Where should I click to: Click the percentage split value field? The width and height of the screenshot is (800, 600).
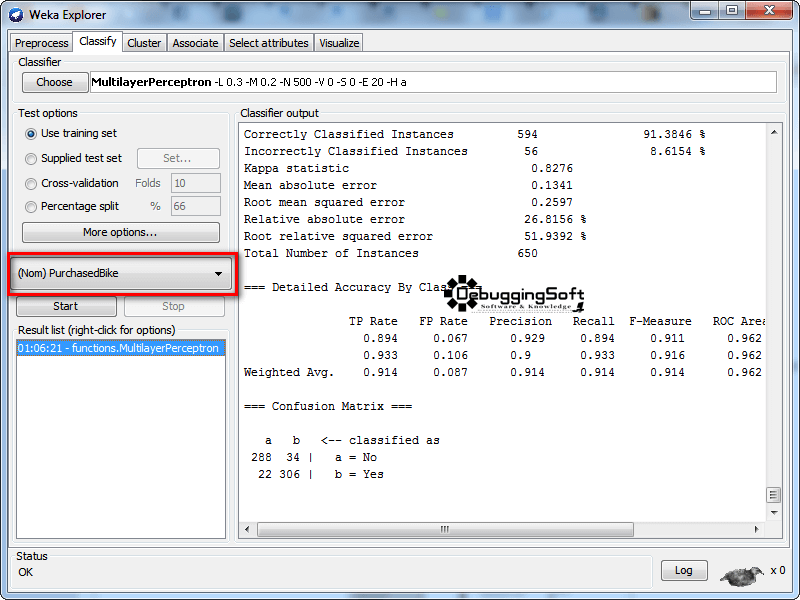coord(196,206)
